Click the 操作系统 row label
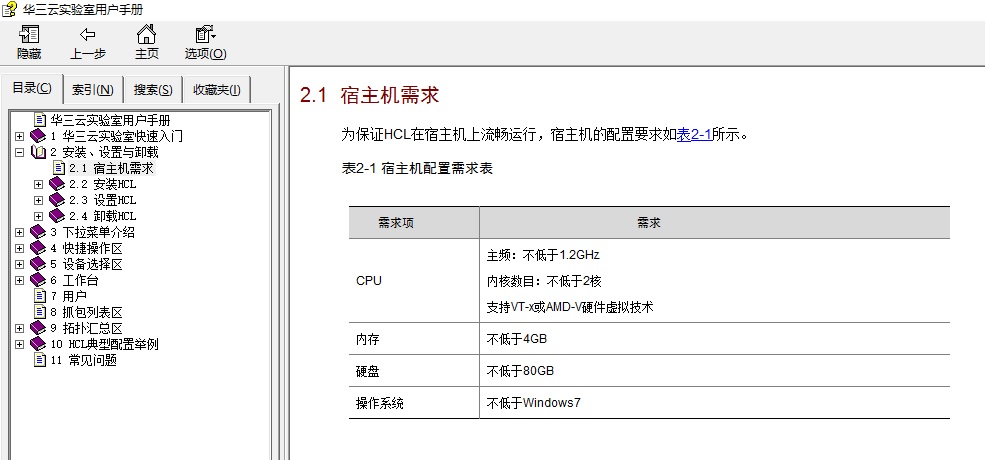 379,403
